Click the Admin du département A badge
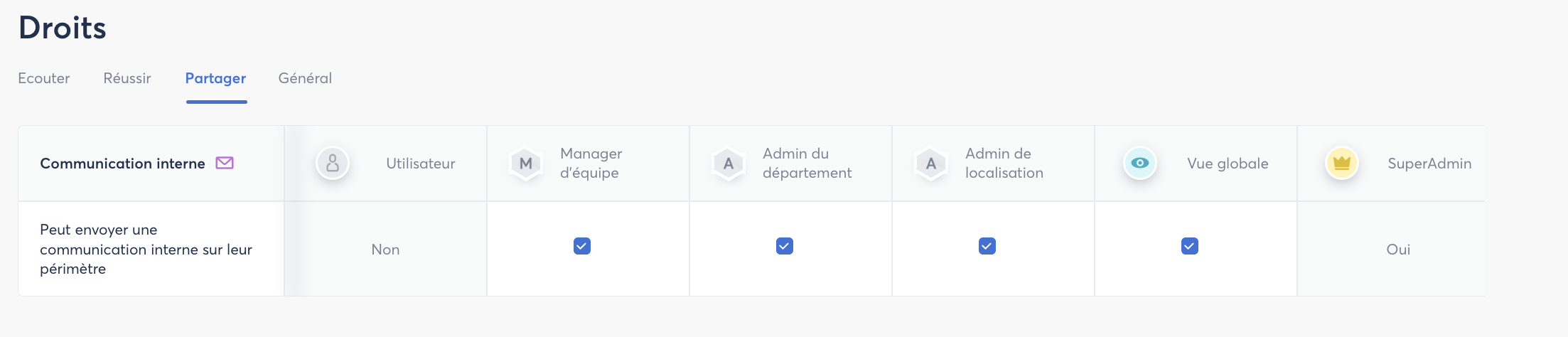Screen dimensions: 1568x337 729,164
